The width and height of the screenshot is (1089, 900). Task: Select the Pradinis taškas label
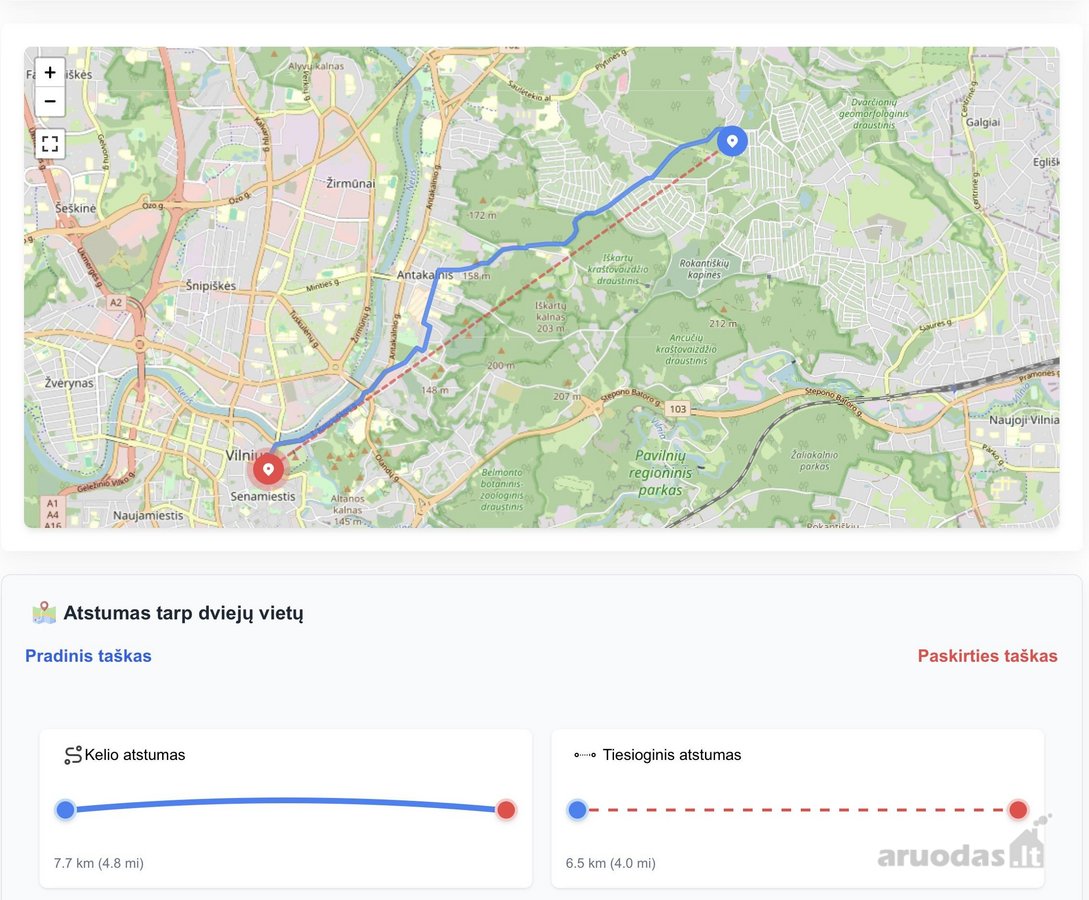click(88, 656)
